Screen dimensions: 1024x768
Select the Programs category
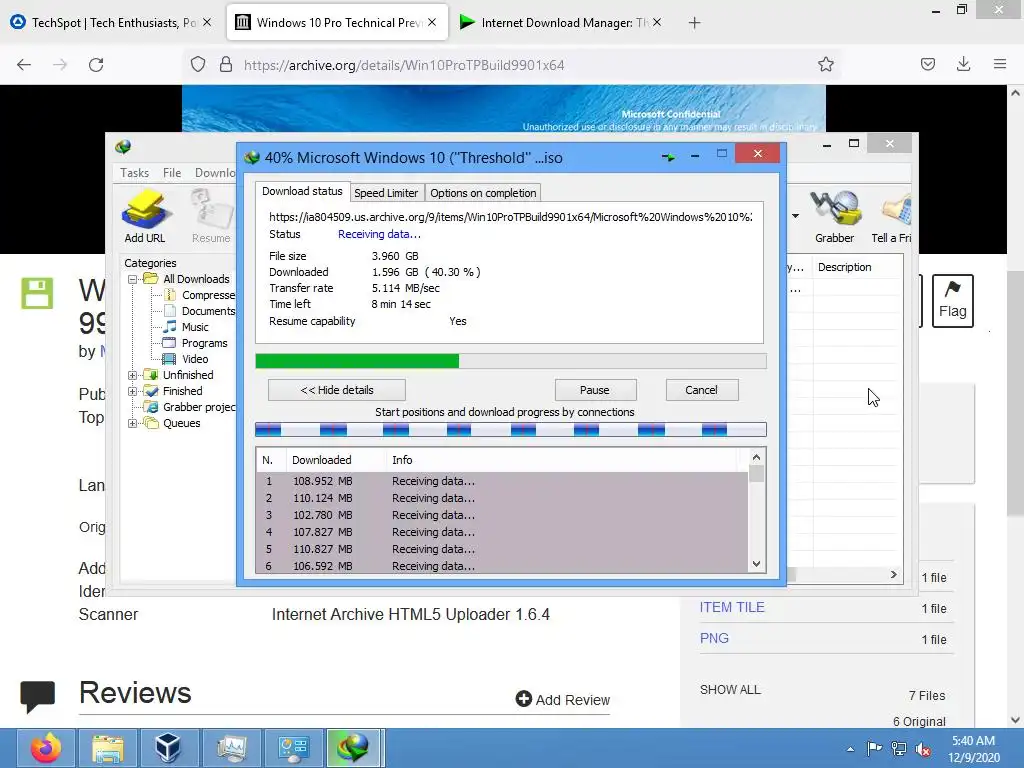(x=204, y=343)
